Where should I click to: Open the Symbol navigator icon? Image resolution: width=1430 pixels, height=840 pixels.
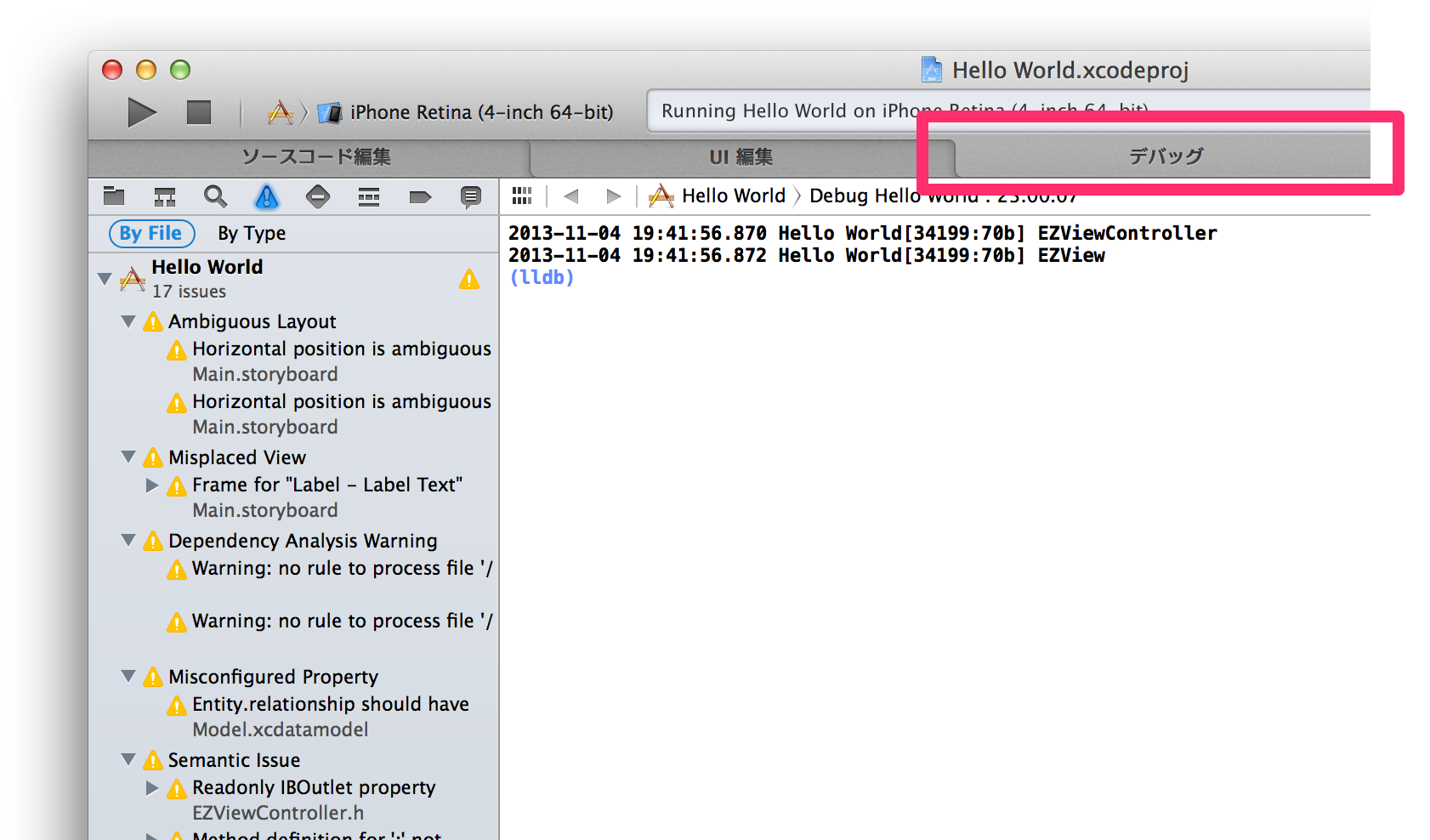[x=165, y=197]
